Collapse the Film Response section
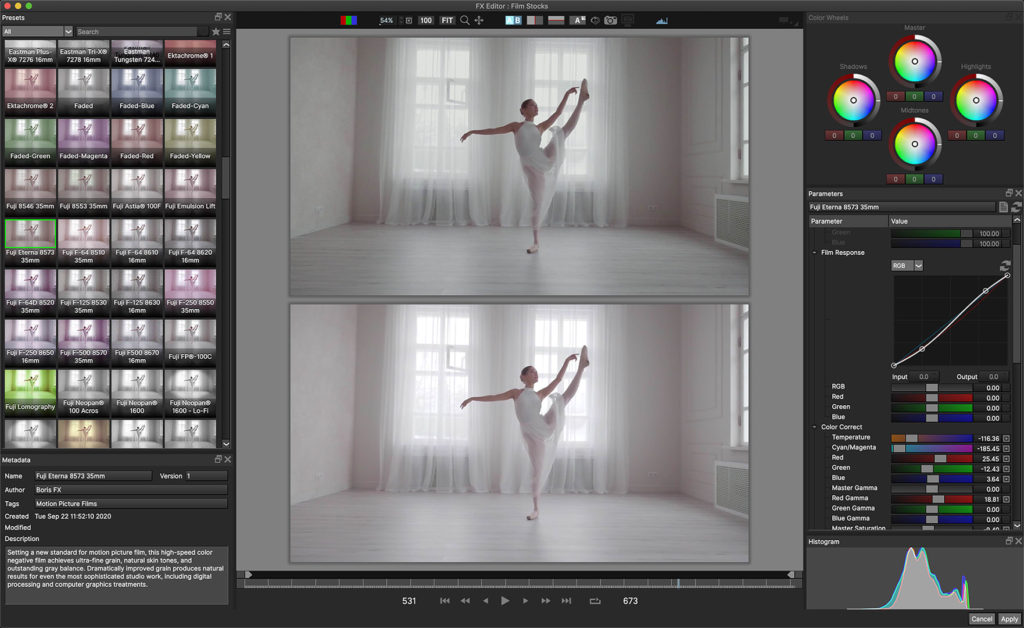1024x628 pixels. click(x=814, y=253)
